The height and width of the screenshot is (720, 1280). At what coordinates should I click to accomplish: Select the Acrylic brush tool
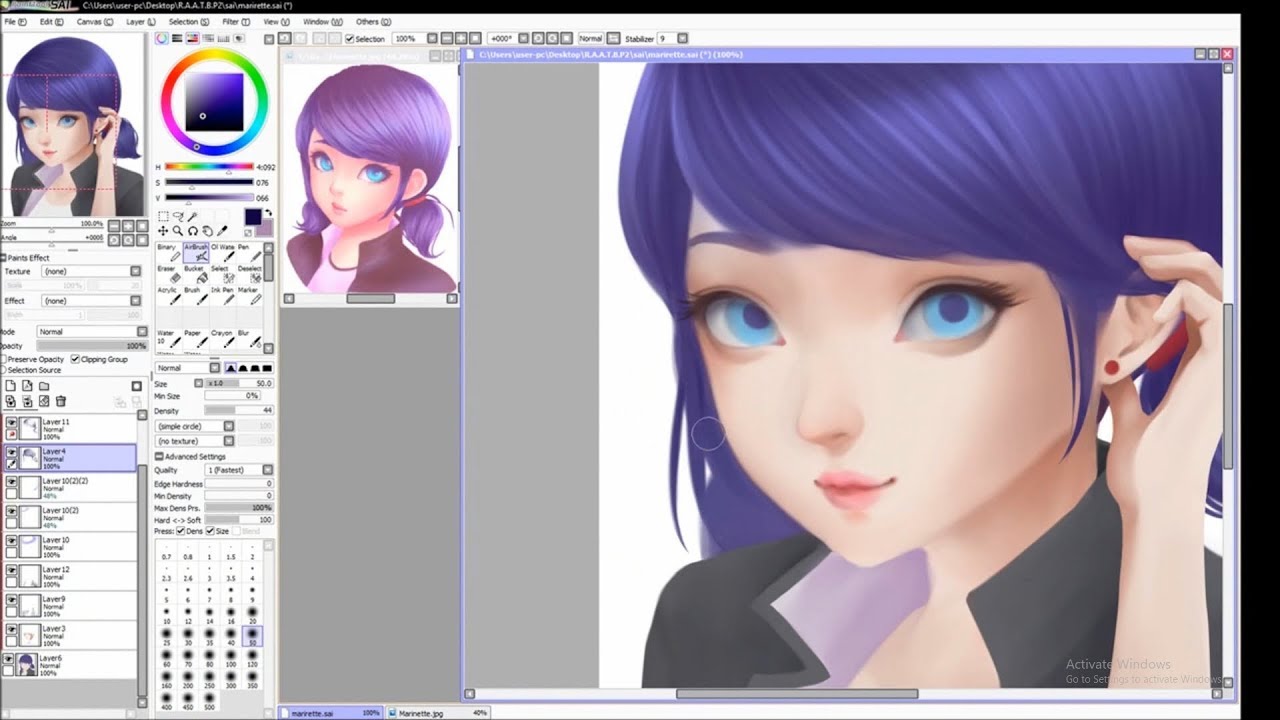[x=167, y=295]
